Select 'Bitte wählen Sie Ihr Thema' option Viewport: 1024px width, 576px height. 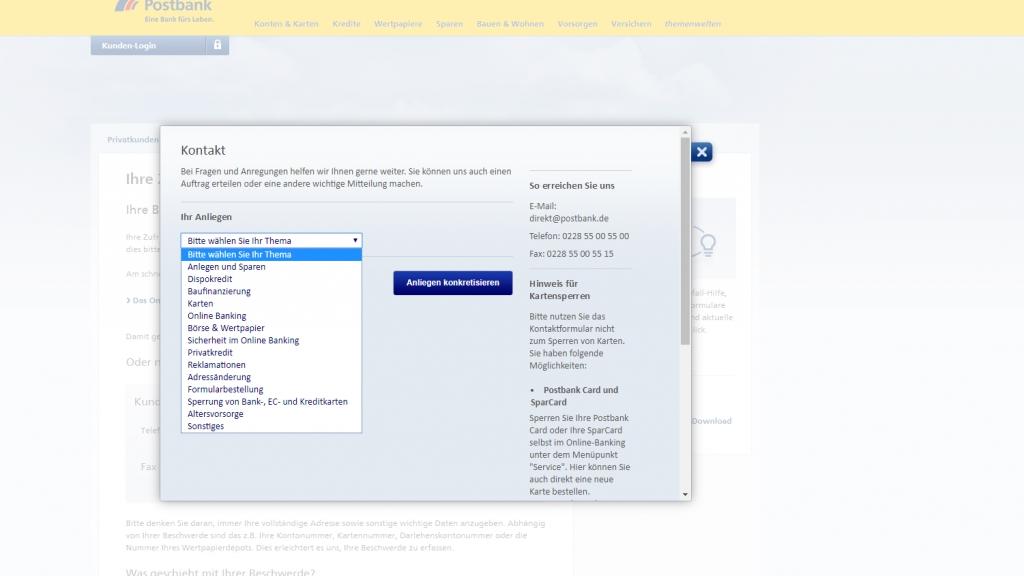tap(271, 255)
